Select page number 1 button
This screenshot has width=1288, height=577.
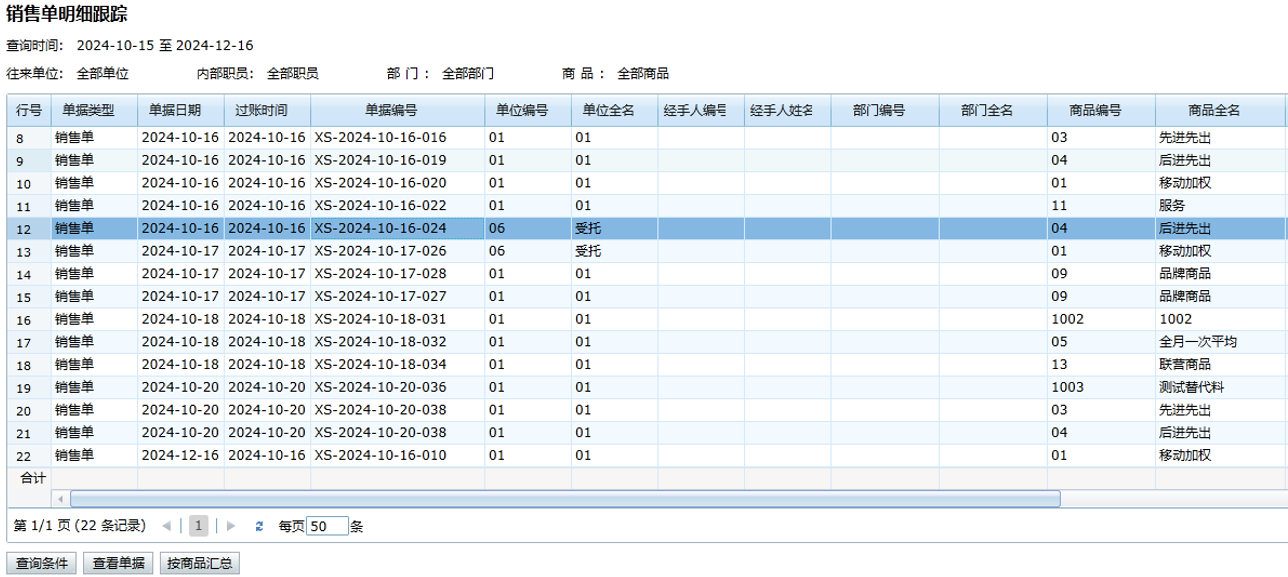click(x=199, y=526)
